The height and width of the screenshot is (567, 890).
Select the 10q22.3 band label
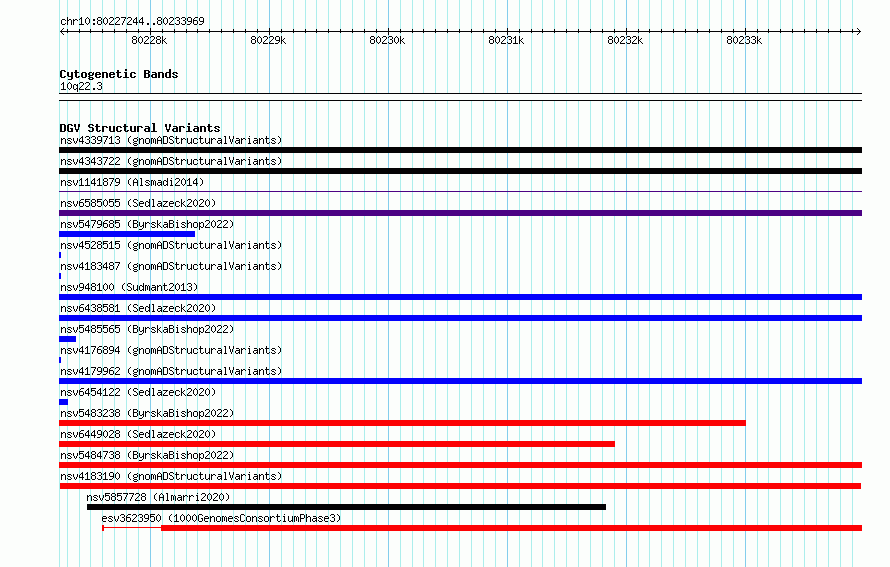(81, 86)
